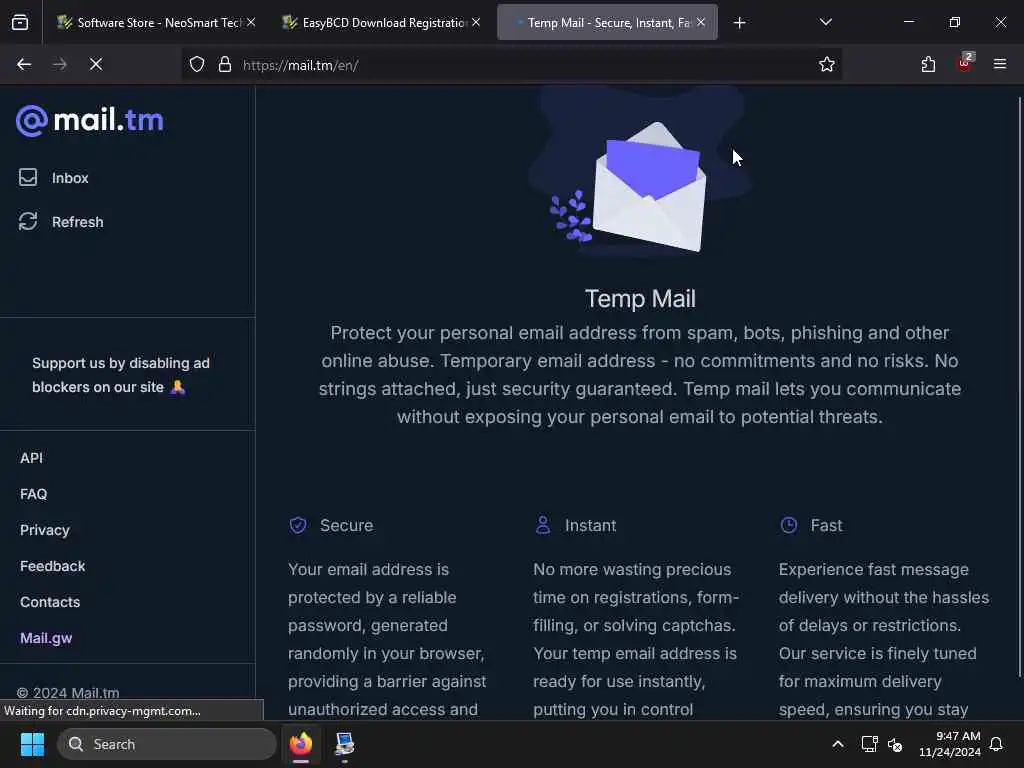Bookmark this page with the star
Screen dimensions: 1024x768
[827, 64]
